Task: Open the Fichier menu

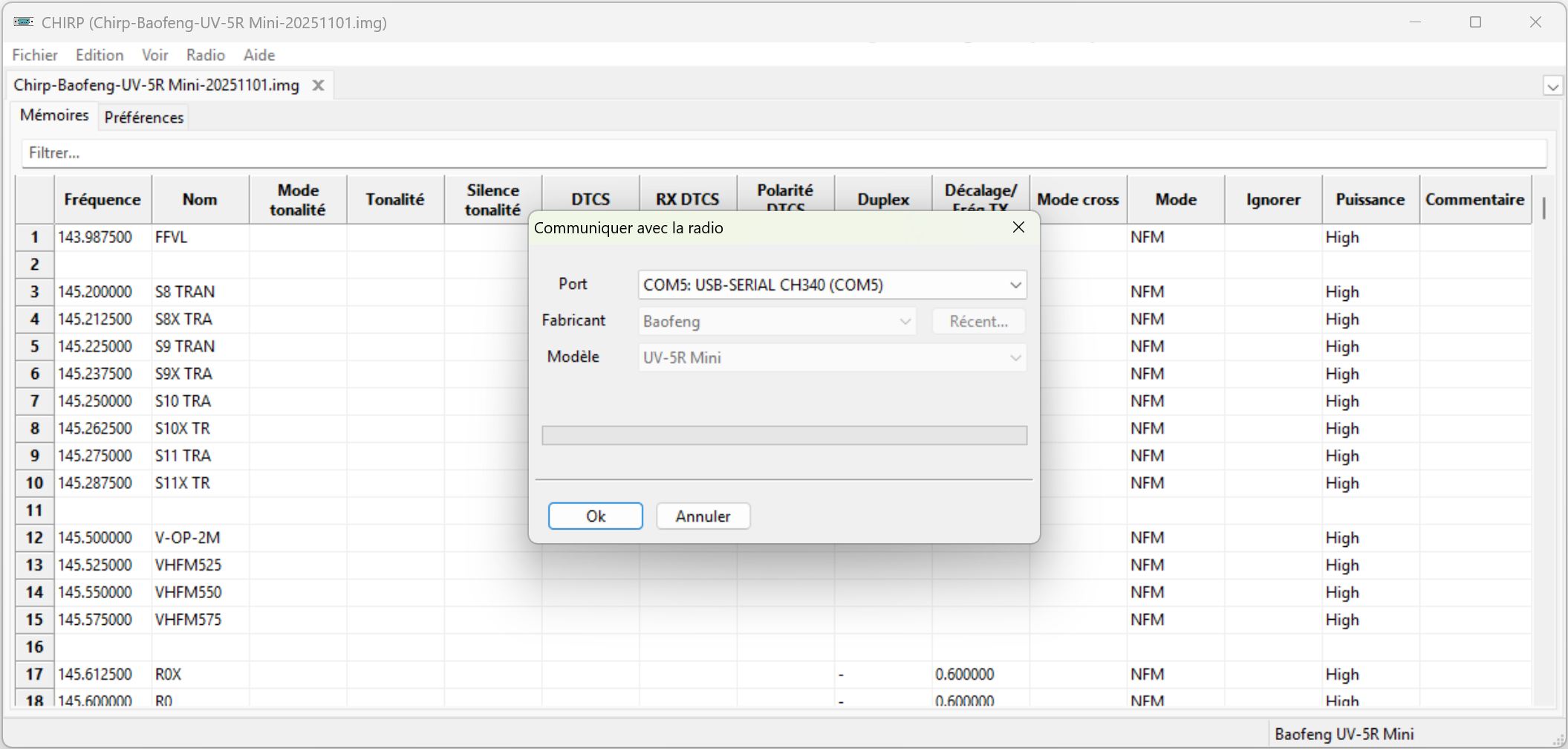Action: tap(35, 55)
